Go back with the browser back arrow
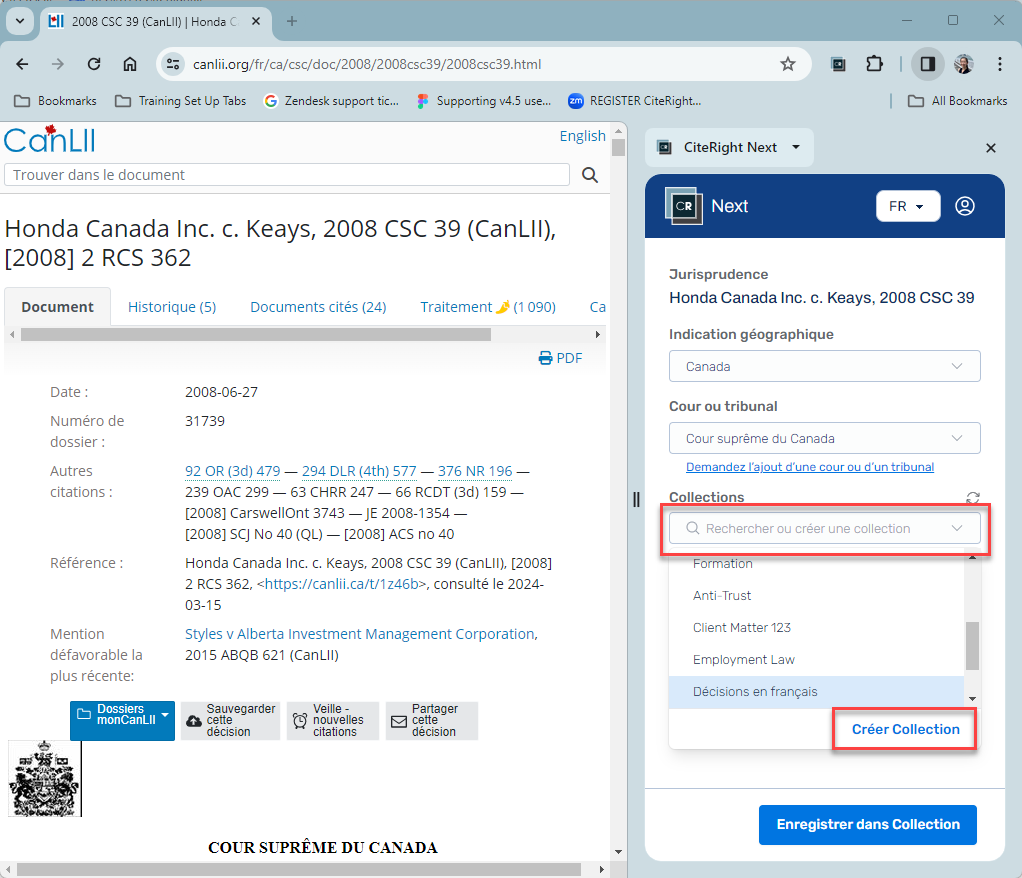Viewport: 1022px width, 878px height. (x=22, y=64)
